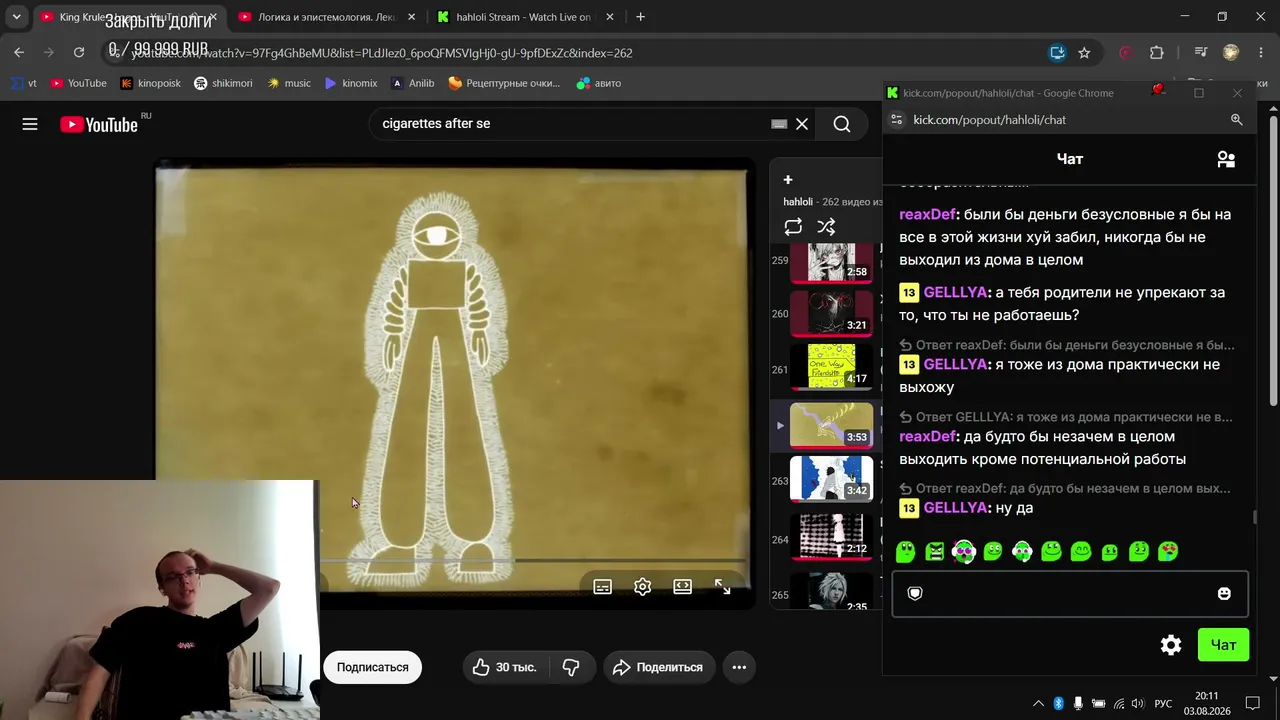1280x720 pixels.
Task: Open the vt bookmark
Action: [23, 83]
